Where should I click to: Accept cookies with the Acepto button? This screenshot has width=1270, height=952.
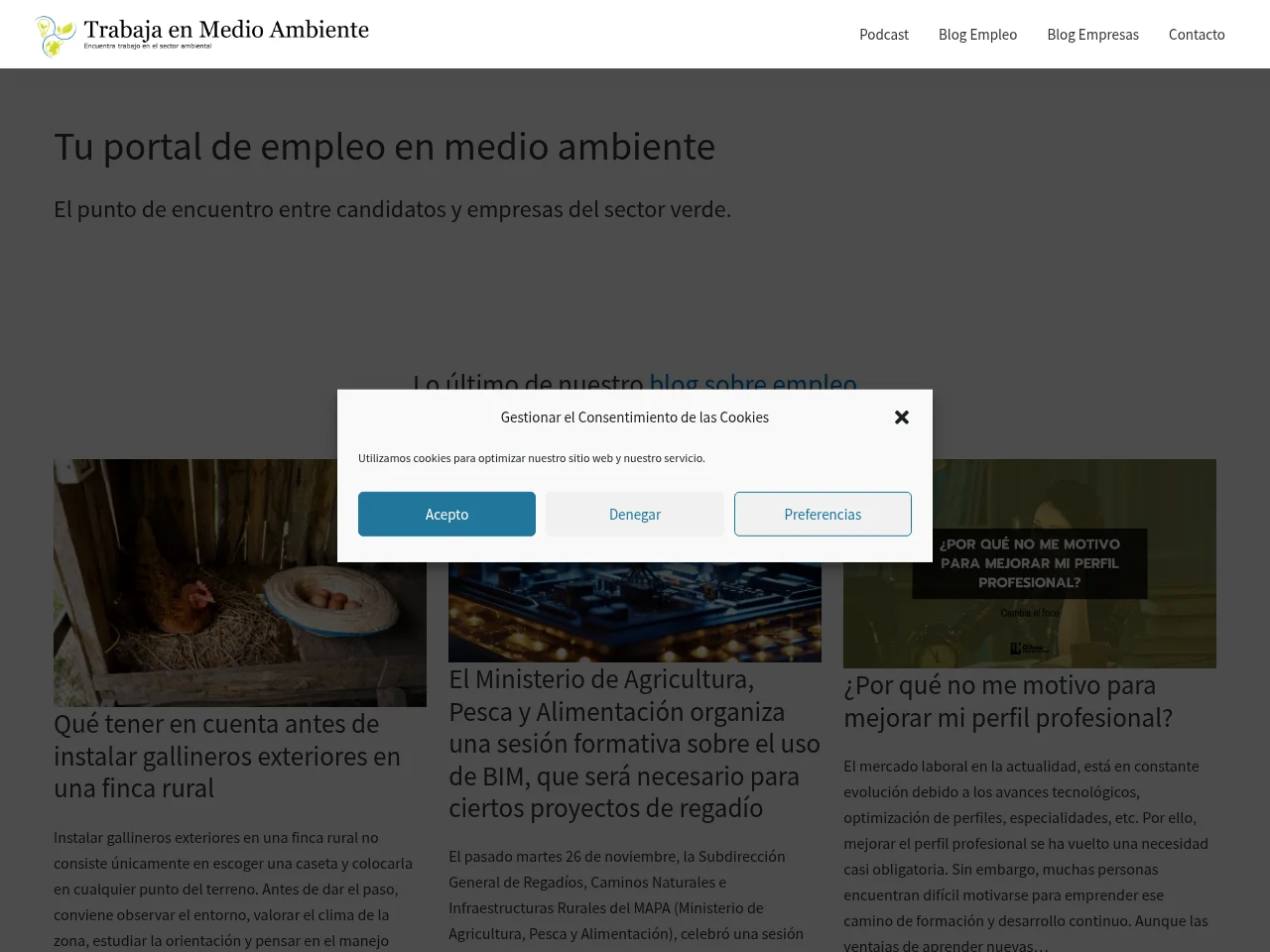point(446,514)
